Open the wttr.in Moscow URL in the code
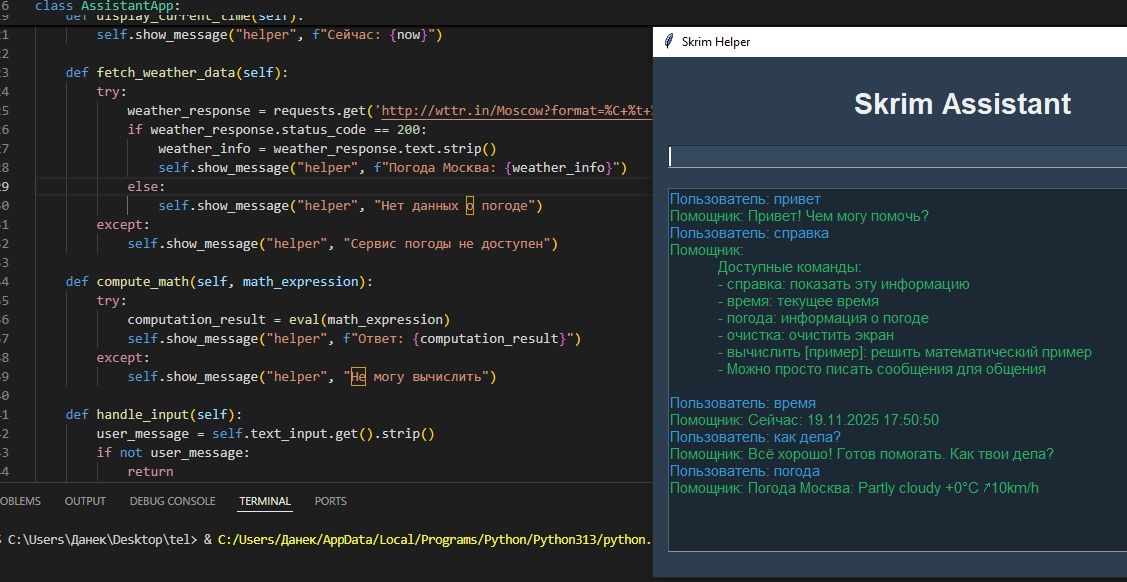1127x582 pixels. (x=517, y=111)
